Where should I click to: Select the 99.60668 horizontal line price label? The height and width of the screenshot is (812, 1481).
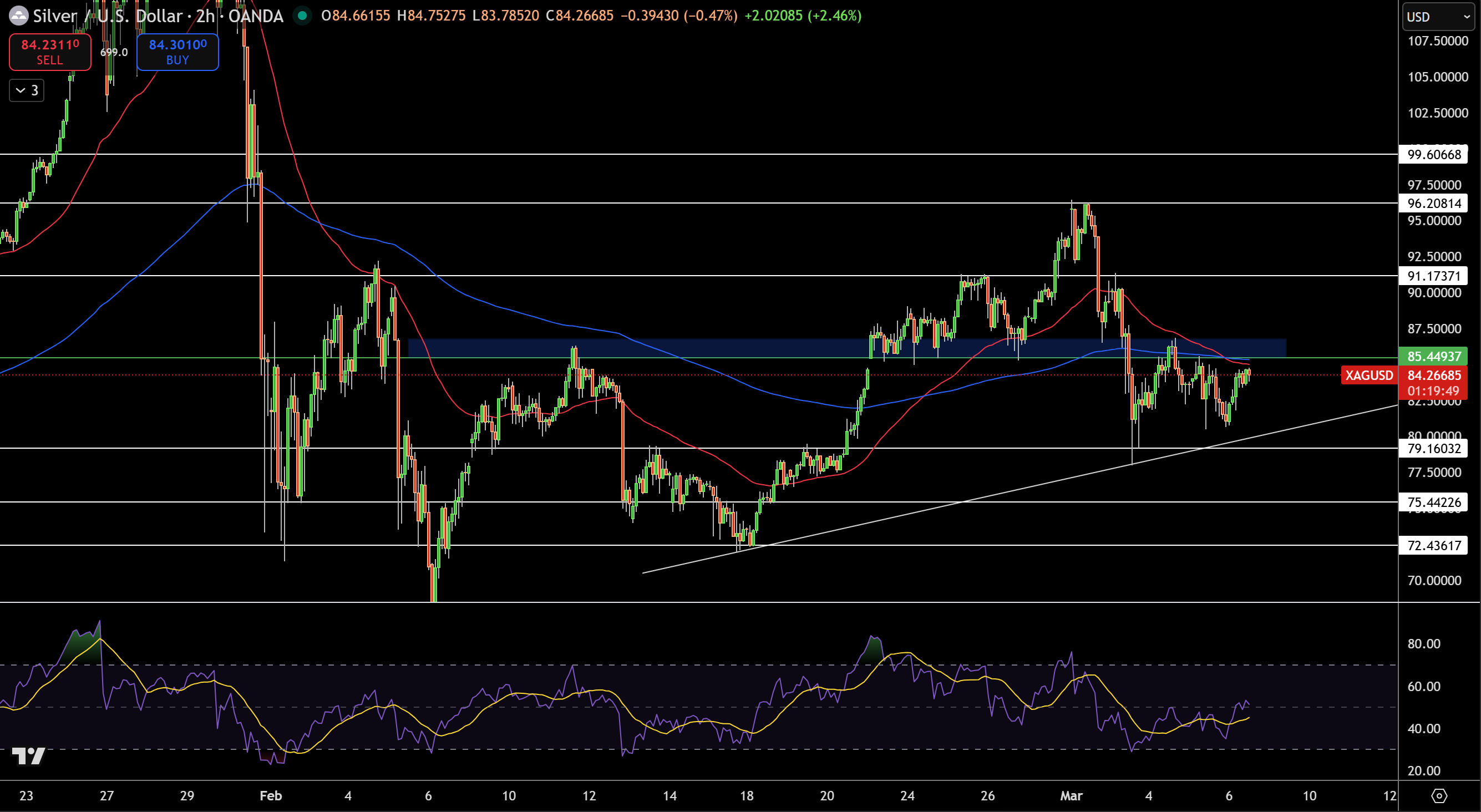pos(1434,154)
